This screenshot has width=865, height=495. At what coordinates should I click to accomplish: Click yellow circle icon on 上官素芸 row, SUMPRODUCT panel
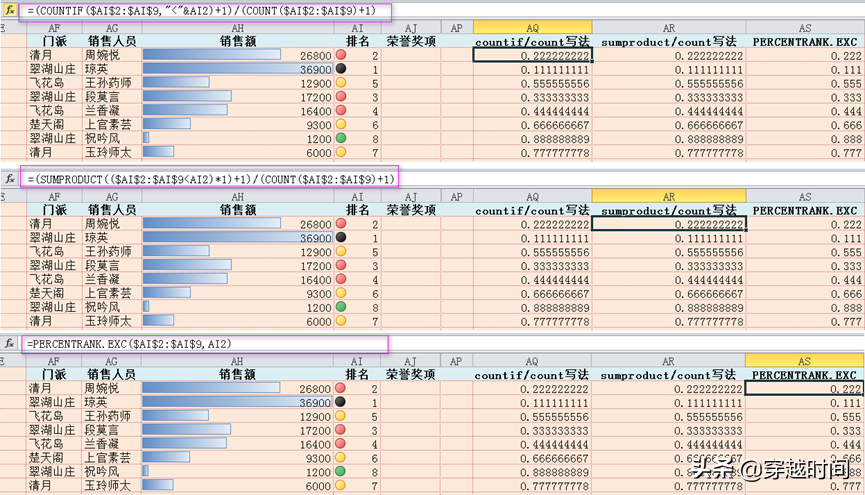[341, 292]
